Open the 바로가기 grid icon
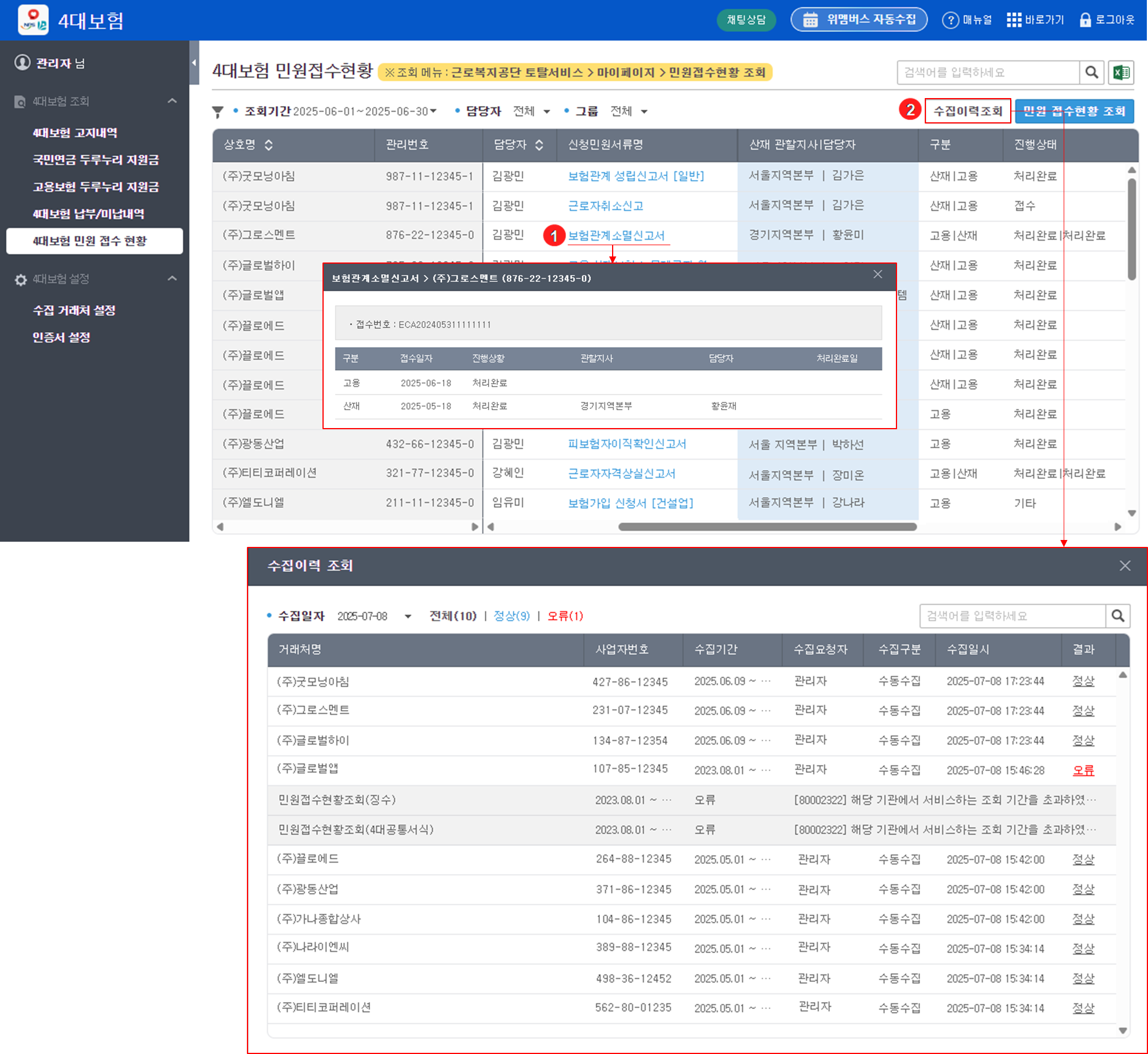 [x=1014, y=20]
